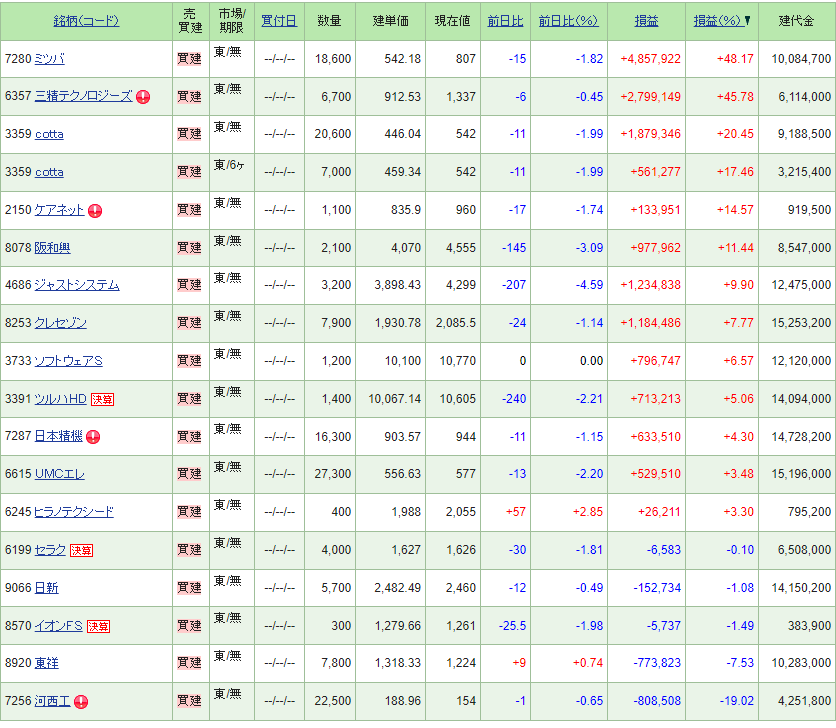Sort by 損益 column header
The width and height of the screenshot is (836, 728).
(646, 21)
